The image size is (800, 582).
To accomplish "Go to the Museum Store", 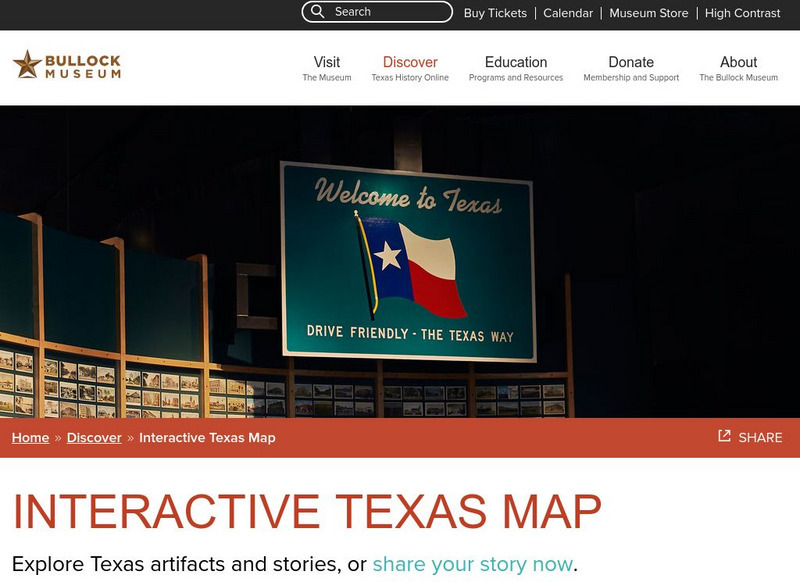I will tap(648, 13).
